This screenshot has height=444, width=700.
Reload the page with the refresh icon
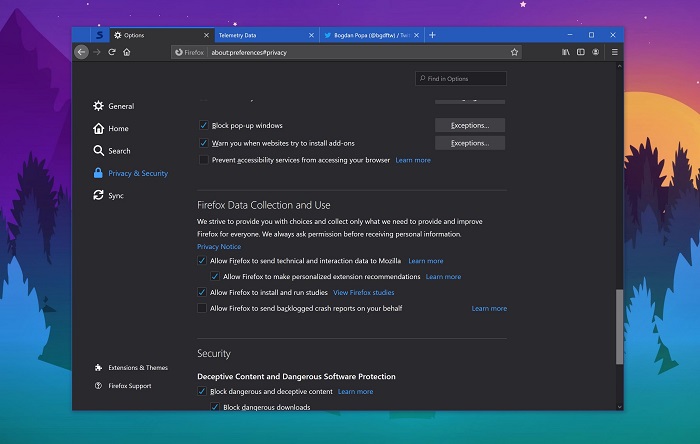[112, 52]
